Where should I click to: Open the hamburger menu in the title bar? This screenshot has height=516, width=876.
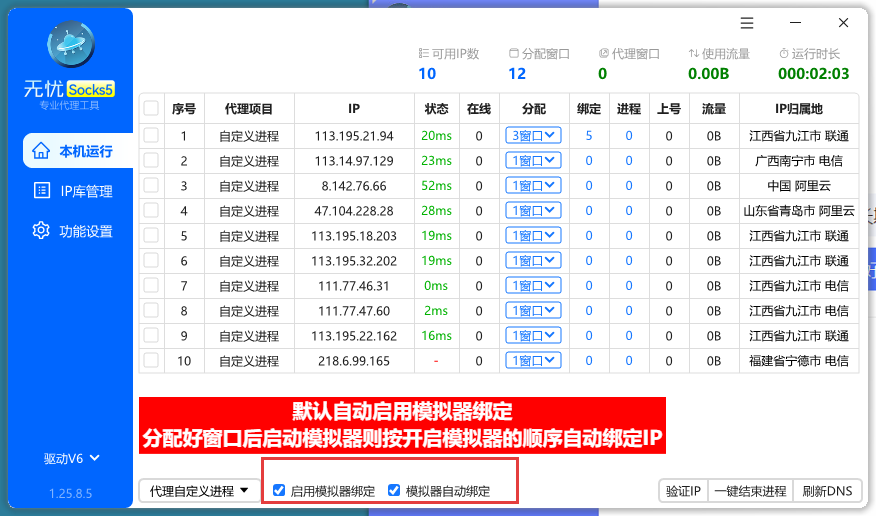click(747, 23)
